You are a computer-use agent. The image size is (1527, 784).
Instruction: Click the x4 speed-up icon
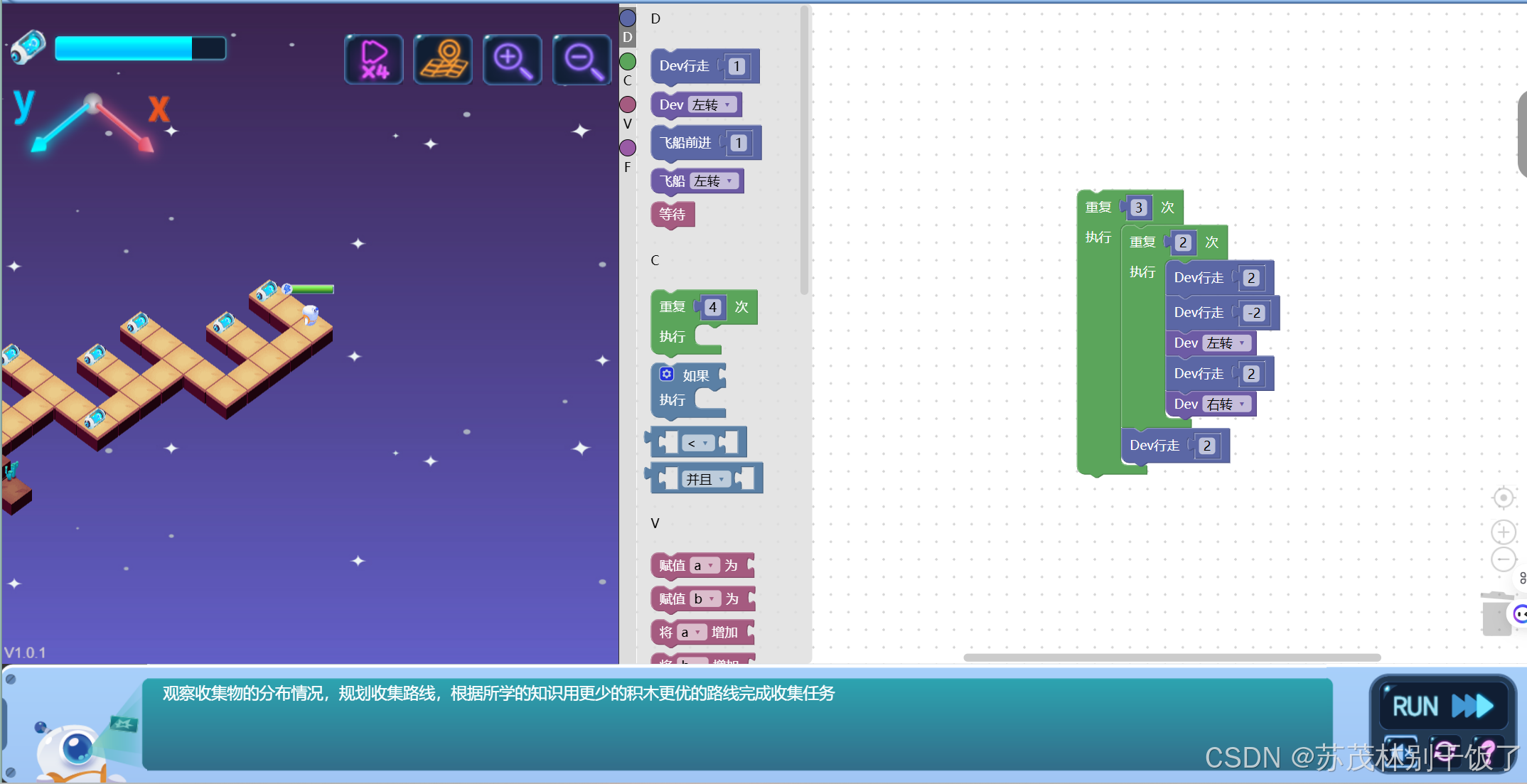click(x=374, y=60)
